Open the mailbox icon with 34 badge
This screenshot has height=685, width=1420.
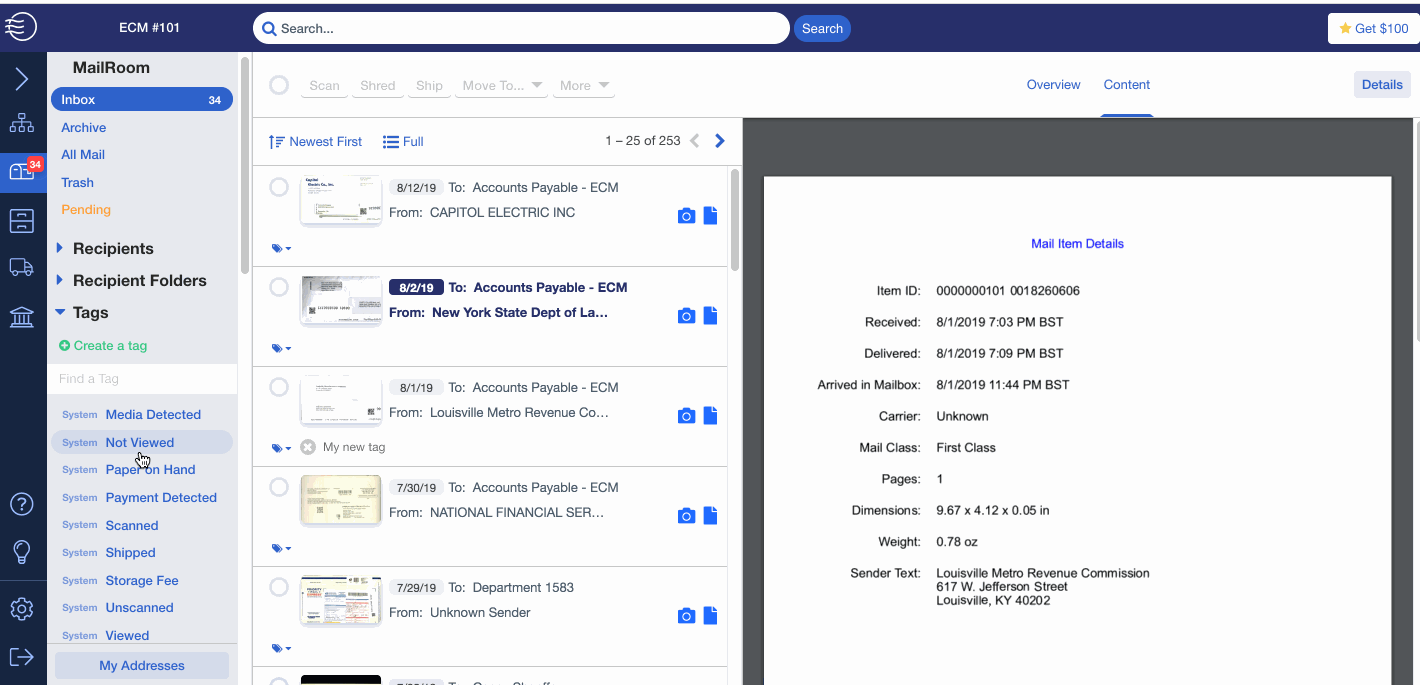[x=22, y=171]
